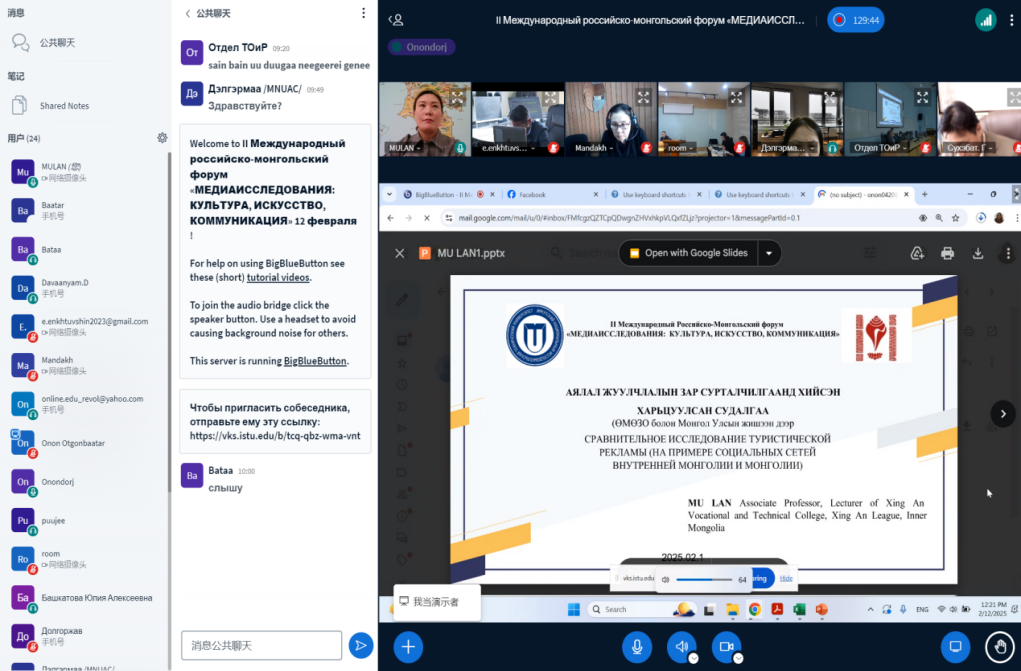
Task: Expand MULAN webcam to fullscreen
Action: pos(458,98)
